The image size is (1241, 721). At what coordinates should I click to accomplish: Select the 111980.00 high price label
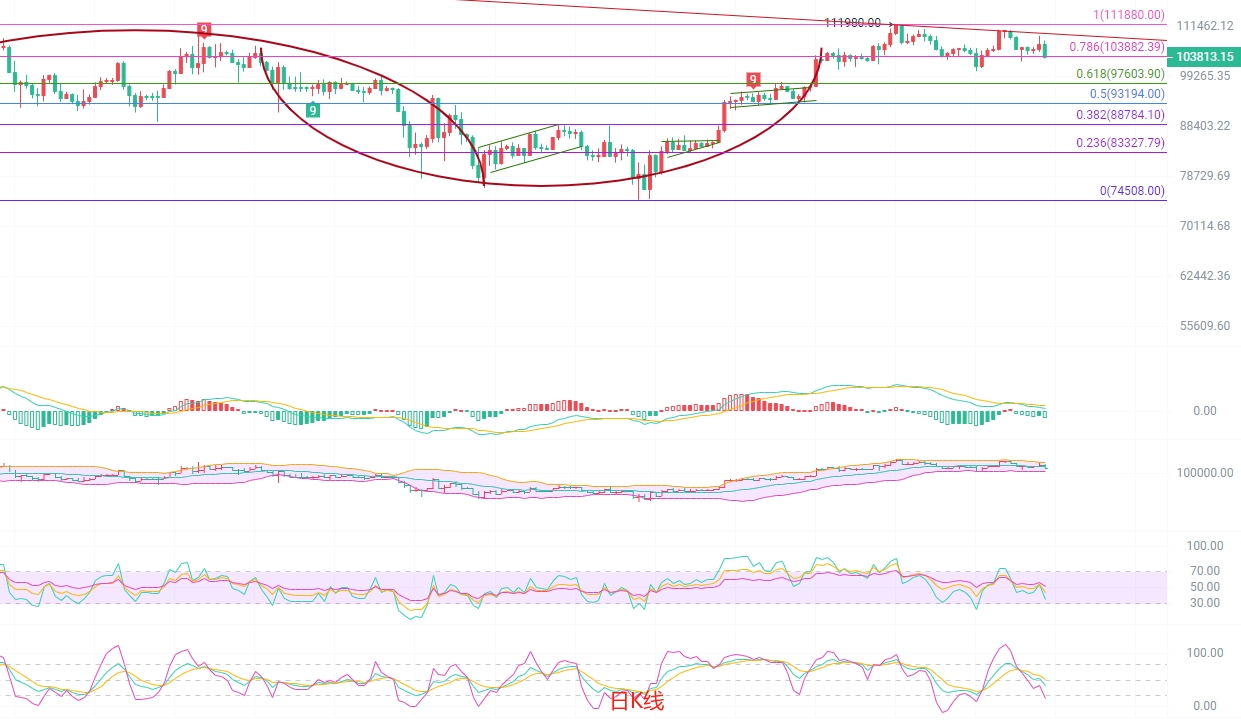[x=853, y=22]
